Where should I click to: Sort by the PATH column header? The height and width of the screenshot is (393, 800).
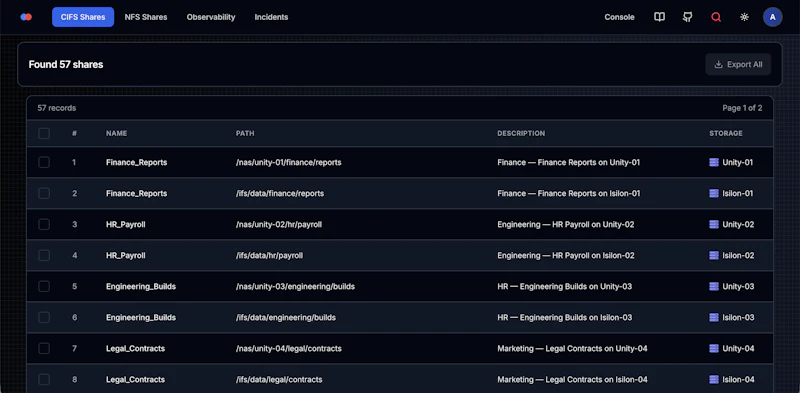[245, 133]
